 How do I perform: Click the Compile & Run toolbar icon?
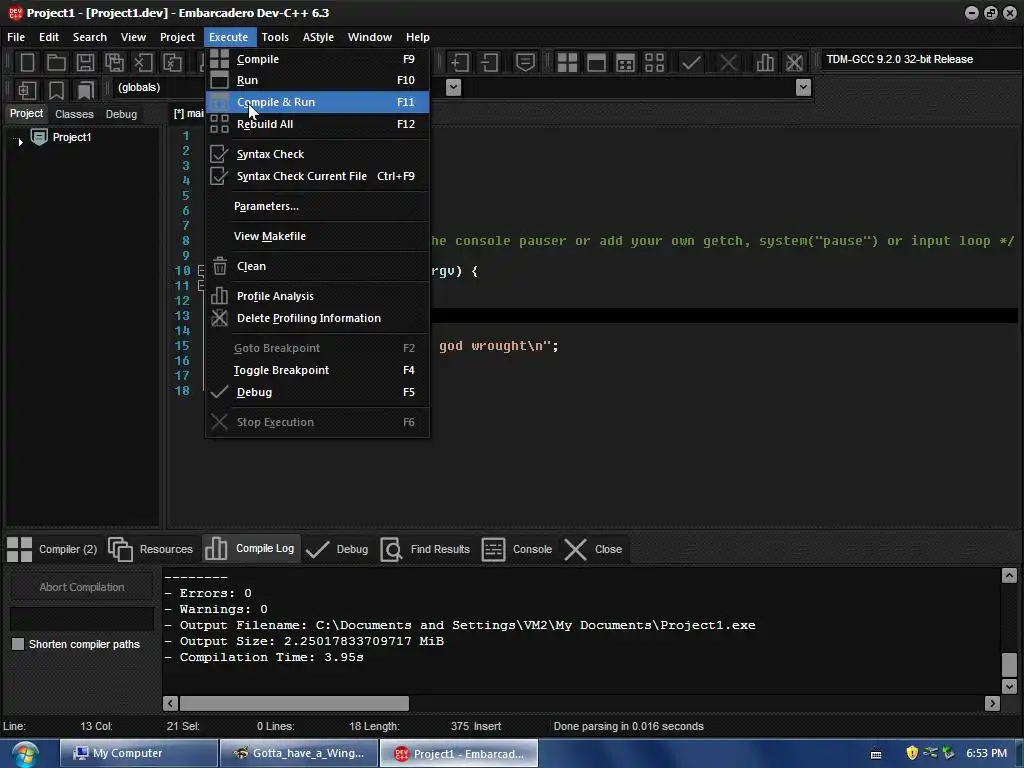625,63
